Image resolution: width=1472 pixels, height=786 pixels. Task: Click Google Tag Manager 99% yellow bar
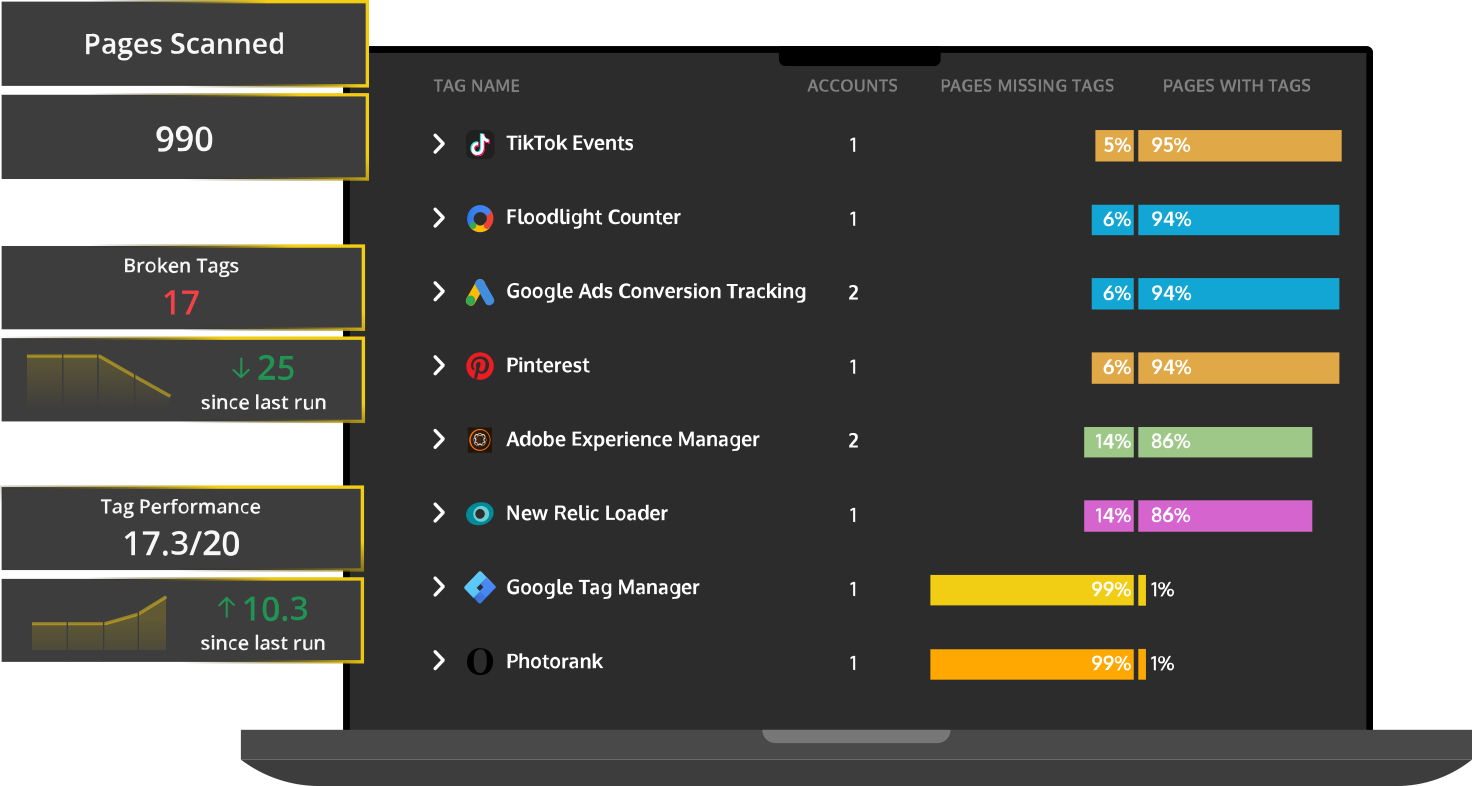(x=1032, y=590)
